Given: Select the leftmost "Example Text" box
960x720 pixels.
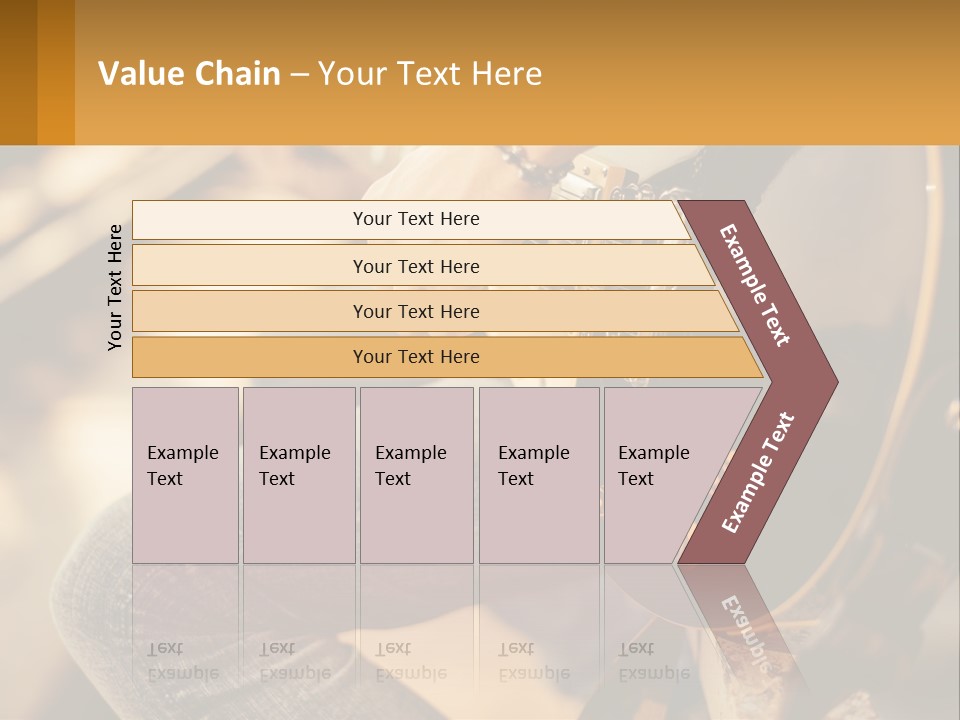Looking at the screenshot, I should click(185, 475).
